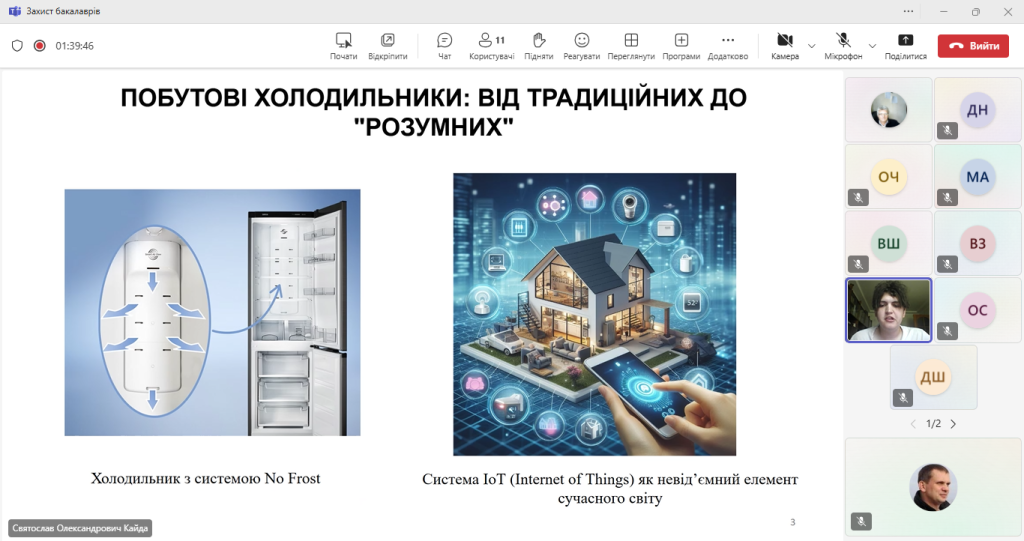Image resolution: width=1024 pixels, height=541 pixels.
Task: Unmute the Мікрофон
Action: (843, 46)
